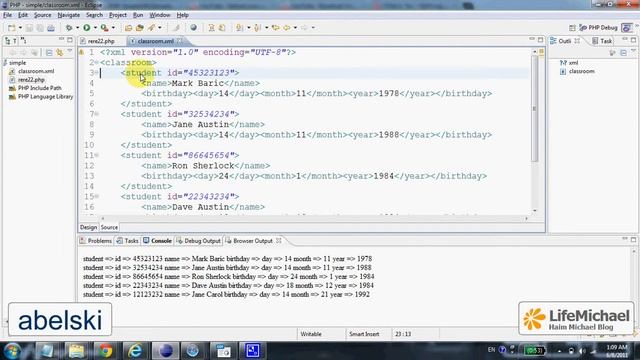Open the Run button dropdown arrow
The image size is (640, 360).
95,28
